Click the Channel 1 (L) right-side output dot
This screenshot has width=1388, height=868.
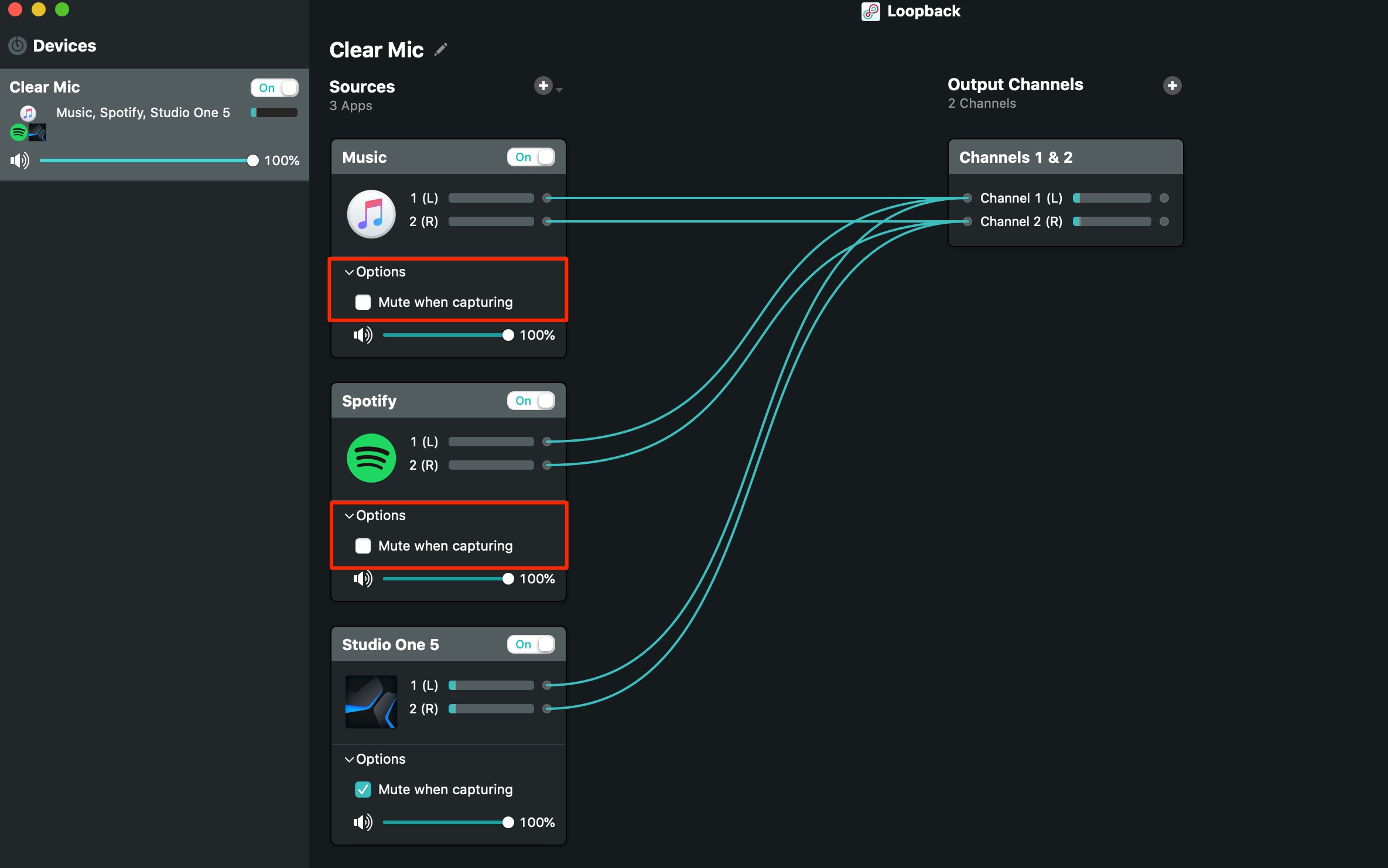1164,198
